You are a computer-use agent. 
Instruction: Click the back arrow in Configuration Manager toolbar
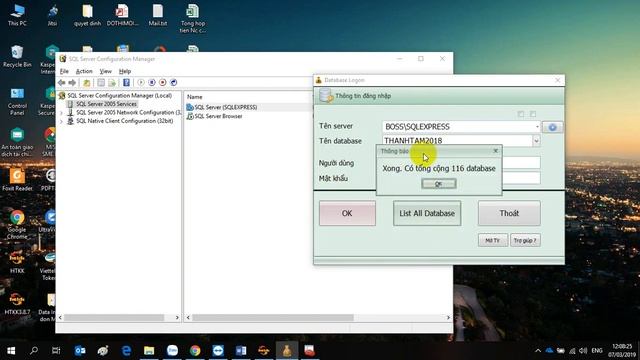[62, 82]
